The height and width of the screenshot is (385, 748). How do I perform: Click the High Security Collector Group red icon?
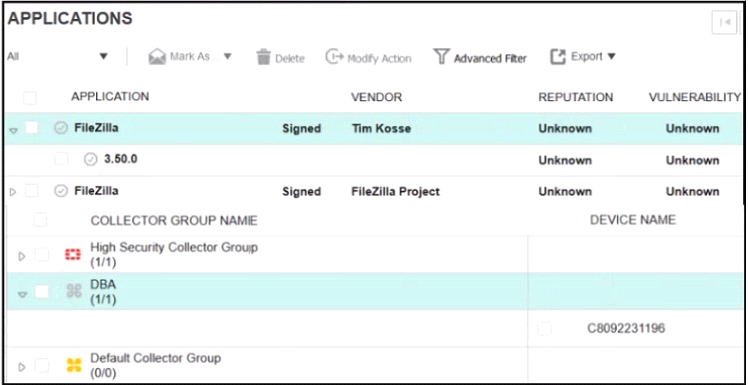[73, 256]
